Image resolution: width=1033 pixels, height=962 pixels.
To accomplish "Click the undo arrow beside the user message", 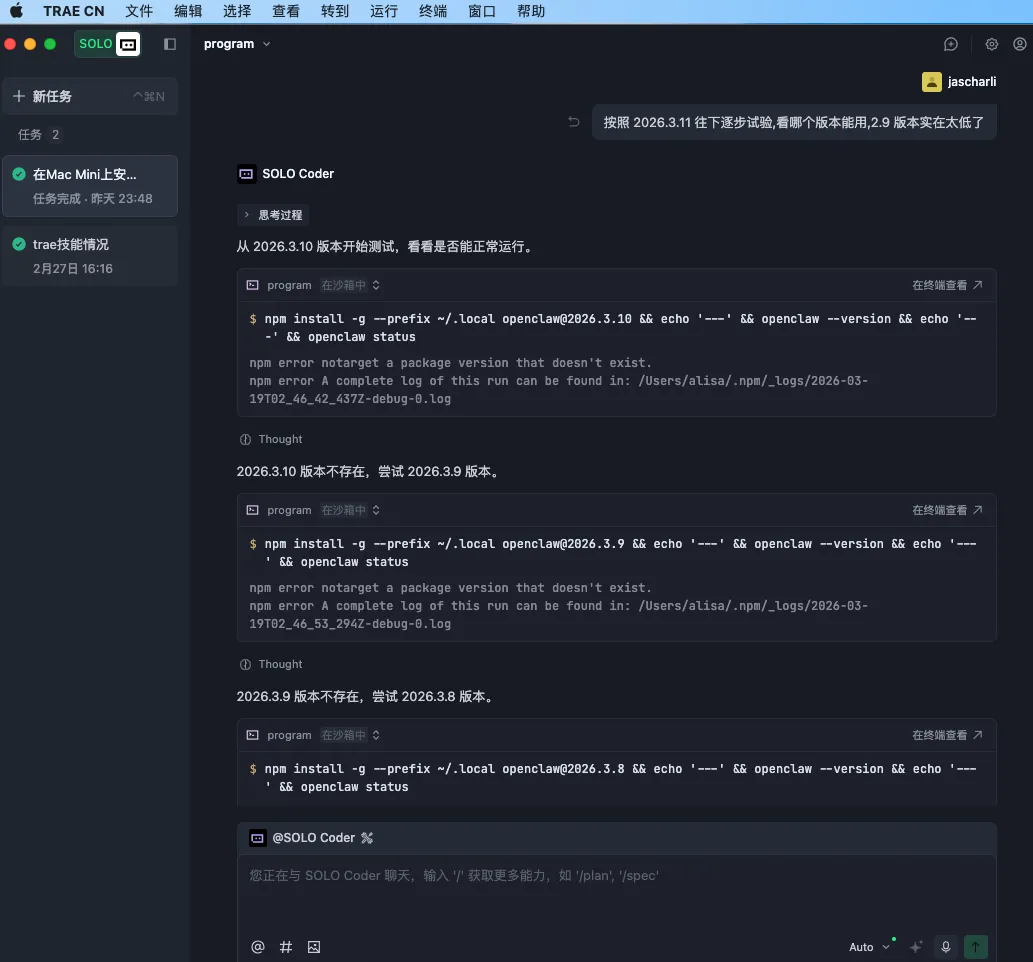I will tap(574, 122).
